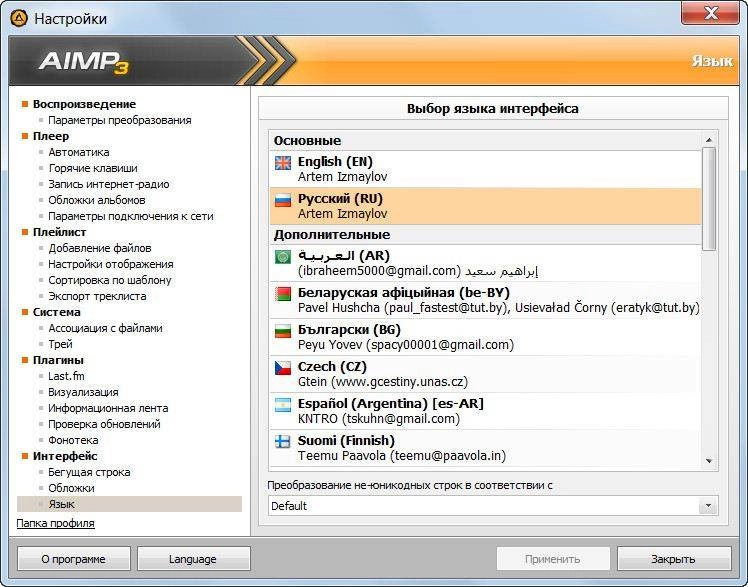The image size is (748, 587).
Task: Open Экспорт треклиста settings
Action: coord(97,296)
